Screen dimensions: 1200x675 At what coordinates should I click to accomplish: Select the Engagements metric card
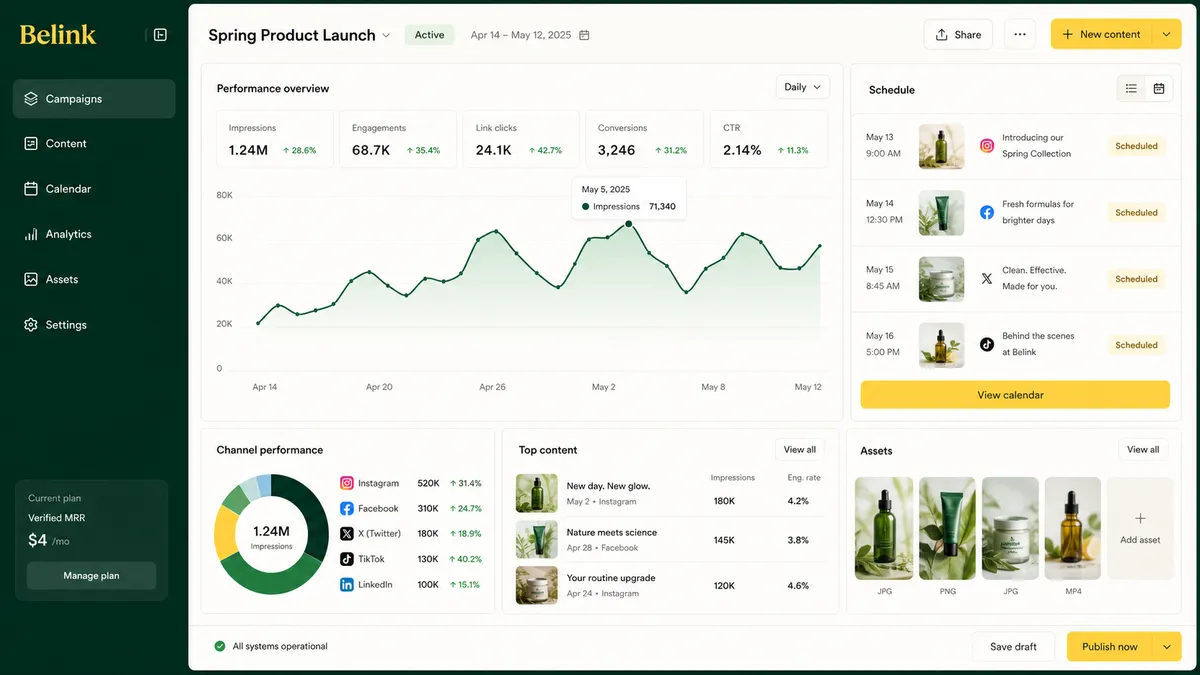[398, 139]
